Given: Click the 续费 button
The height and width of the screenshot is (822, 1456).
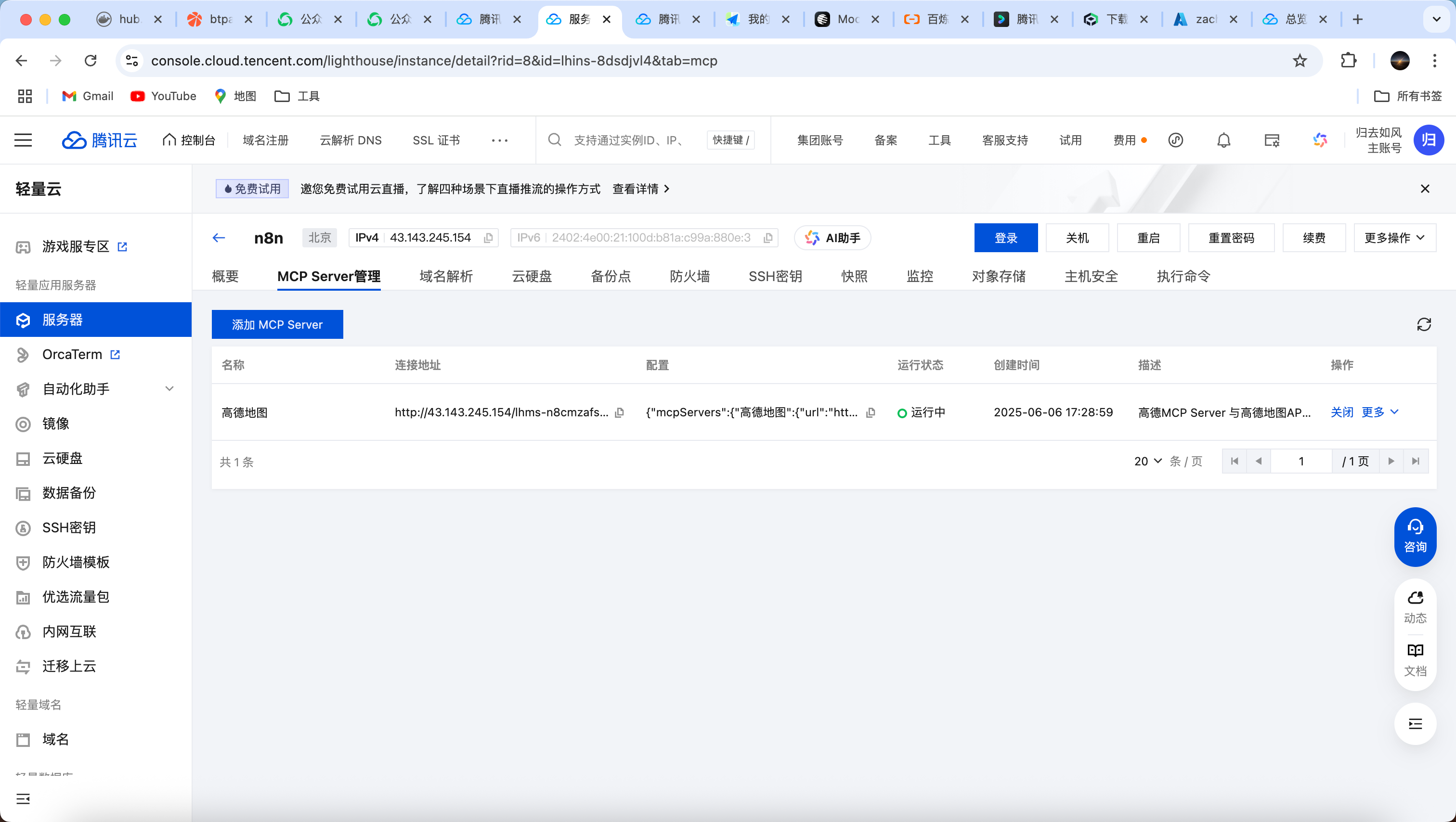Looking at the screenshot, I should pyautogui.click(x=1314, y=238).
